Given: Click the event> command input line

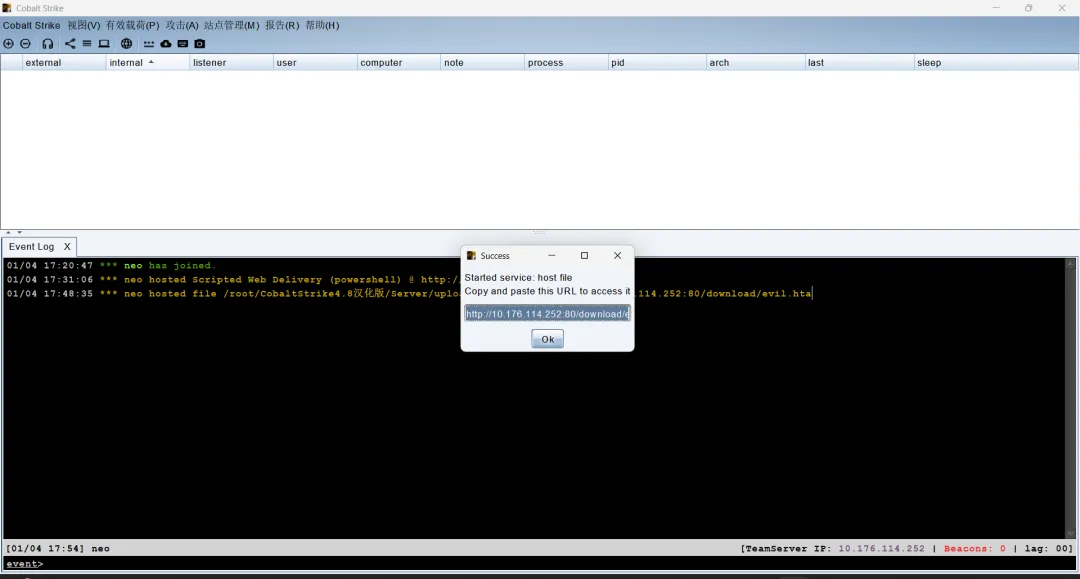Looking at the screenshot, I should (539, 564).
